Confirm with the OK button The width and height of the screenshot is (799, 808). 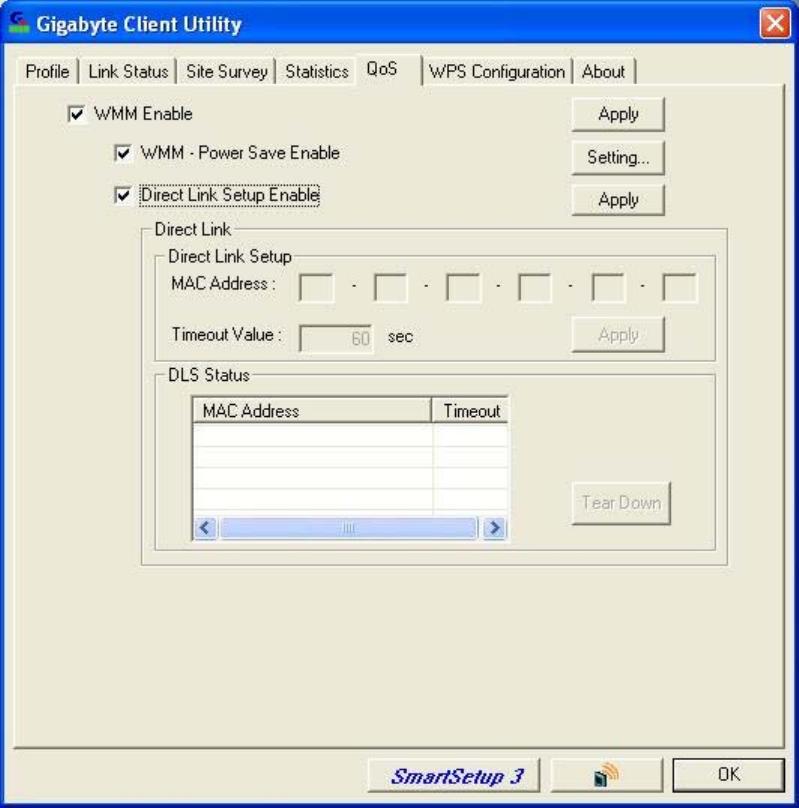click(728, 775)
